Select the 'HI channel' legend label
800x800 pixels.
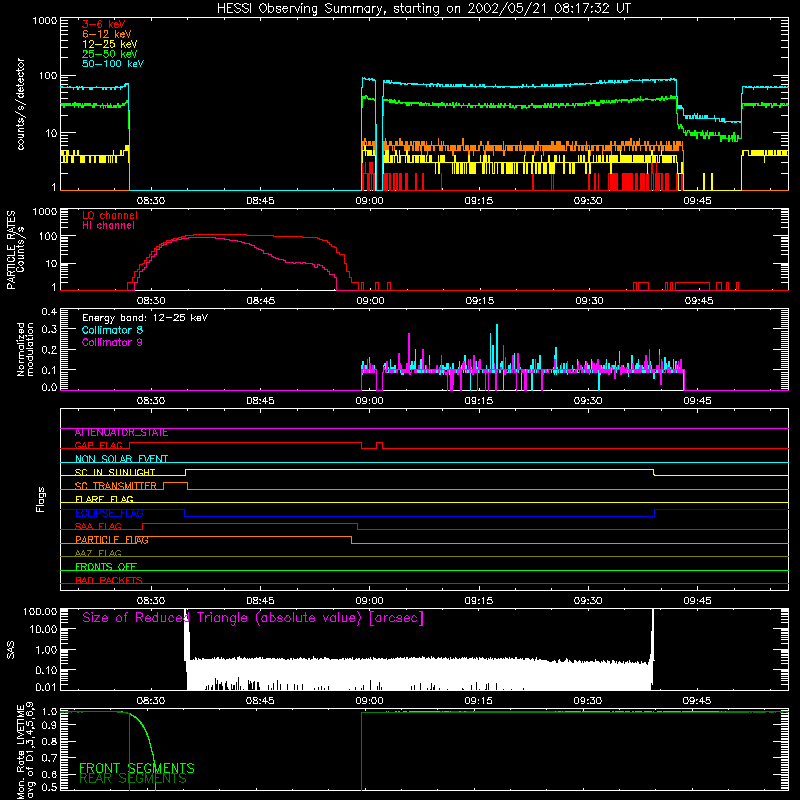108,226
